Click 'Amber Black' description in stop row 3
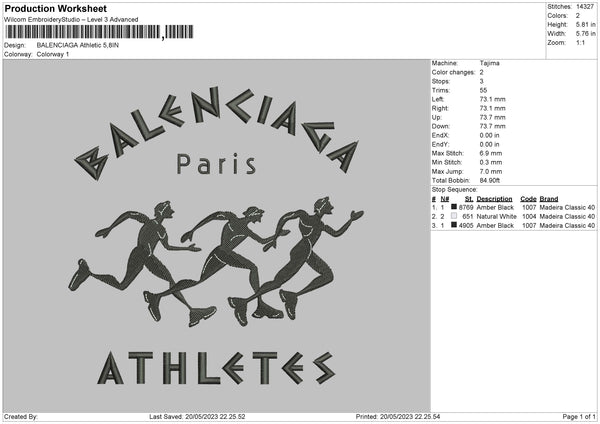 tap(495, 225)
